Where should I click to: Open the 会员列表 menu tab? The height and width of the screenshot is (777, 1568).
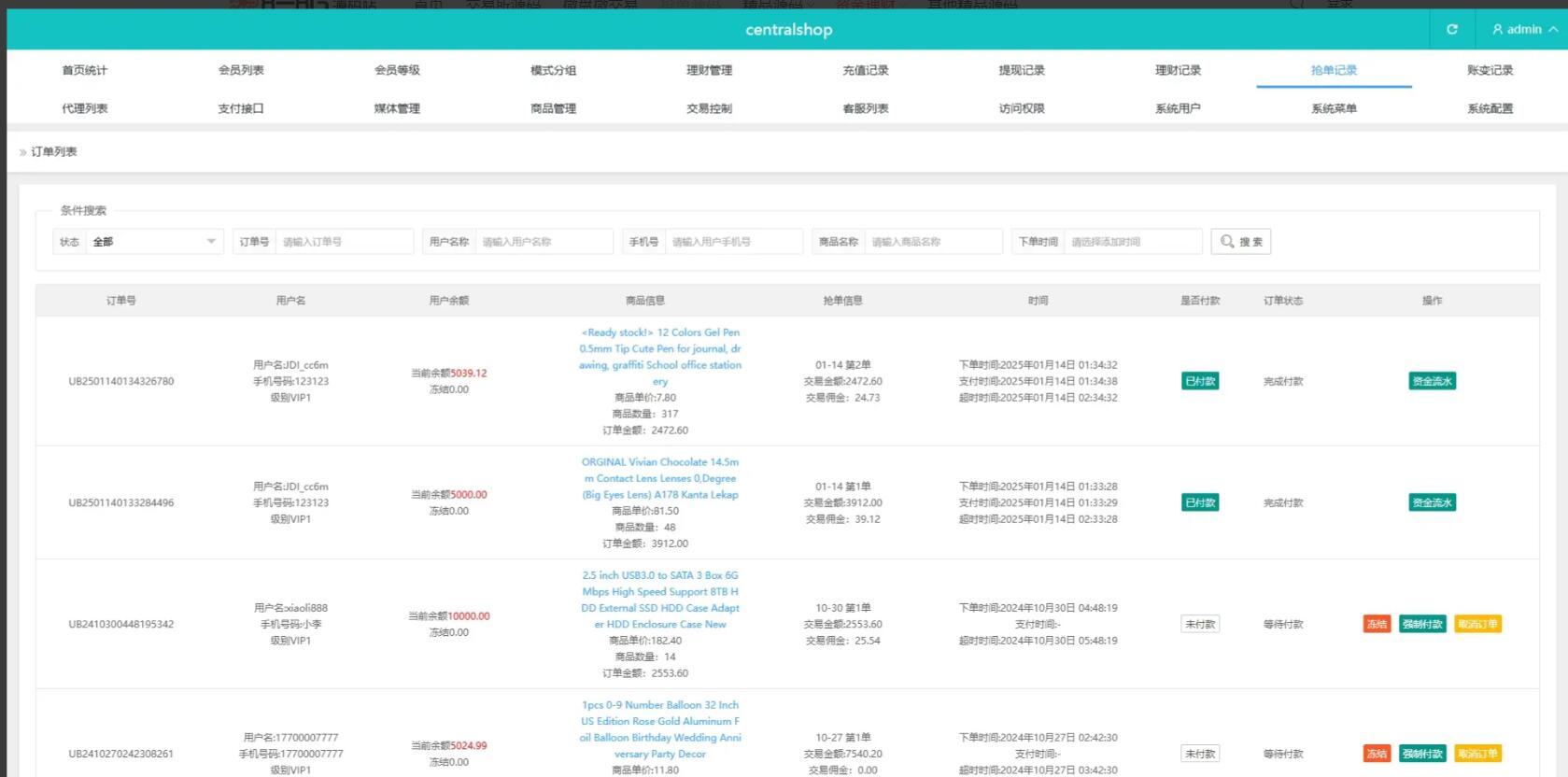pos(241,70)
